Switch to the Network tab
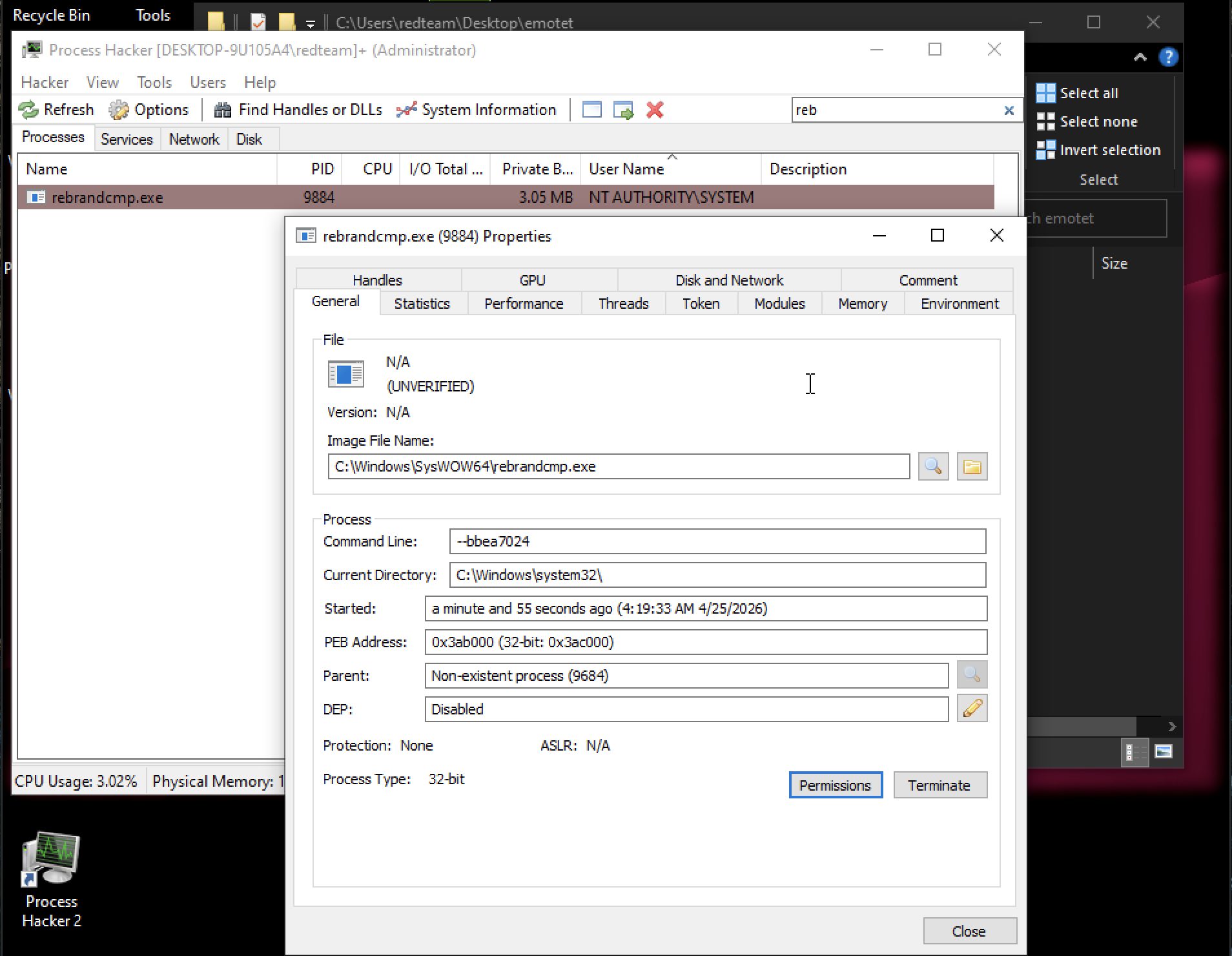 point(194,140)
